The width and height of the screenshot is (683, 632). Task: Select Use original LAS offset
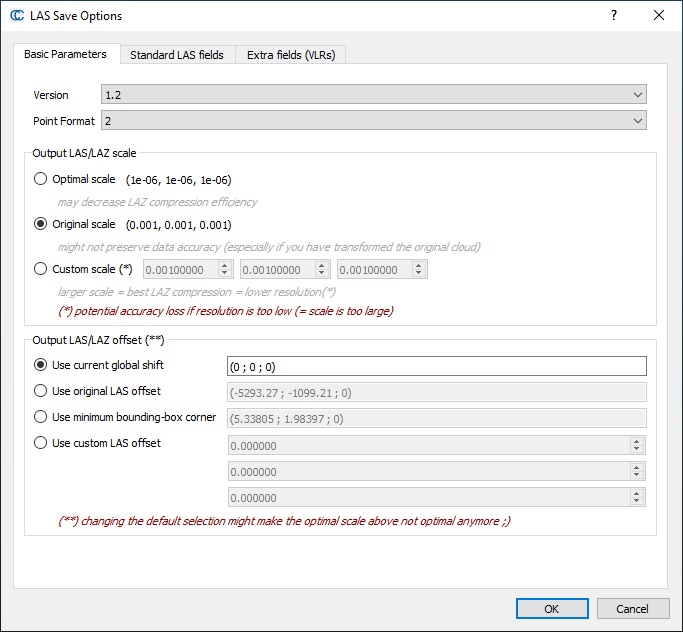pos(41,391)
